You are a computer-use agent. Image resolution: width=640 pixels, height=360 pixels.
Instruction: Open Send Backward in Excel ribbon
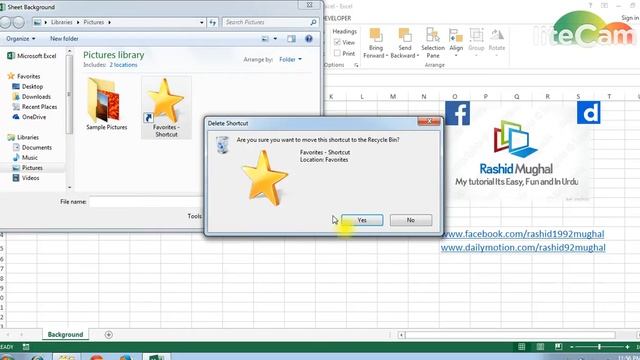pos(404,43)
